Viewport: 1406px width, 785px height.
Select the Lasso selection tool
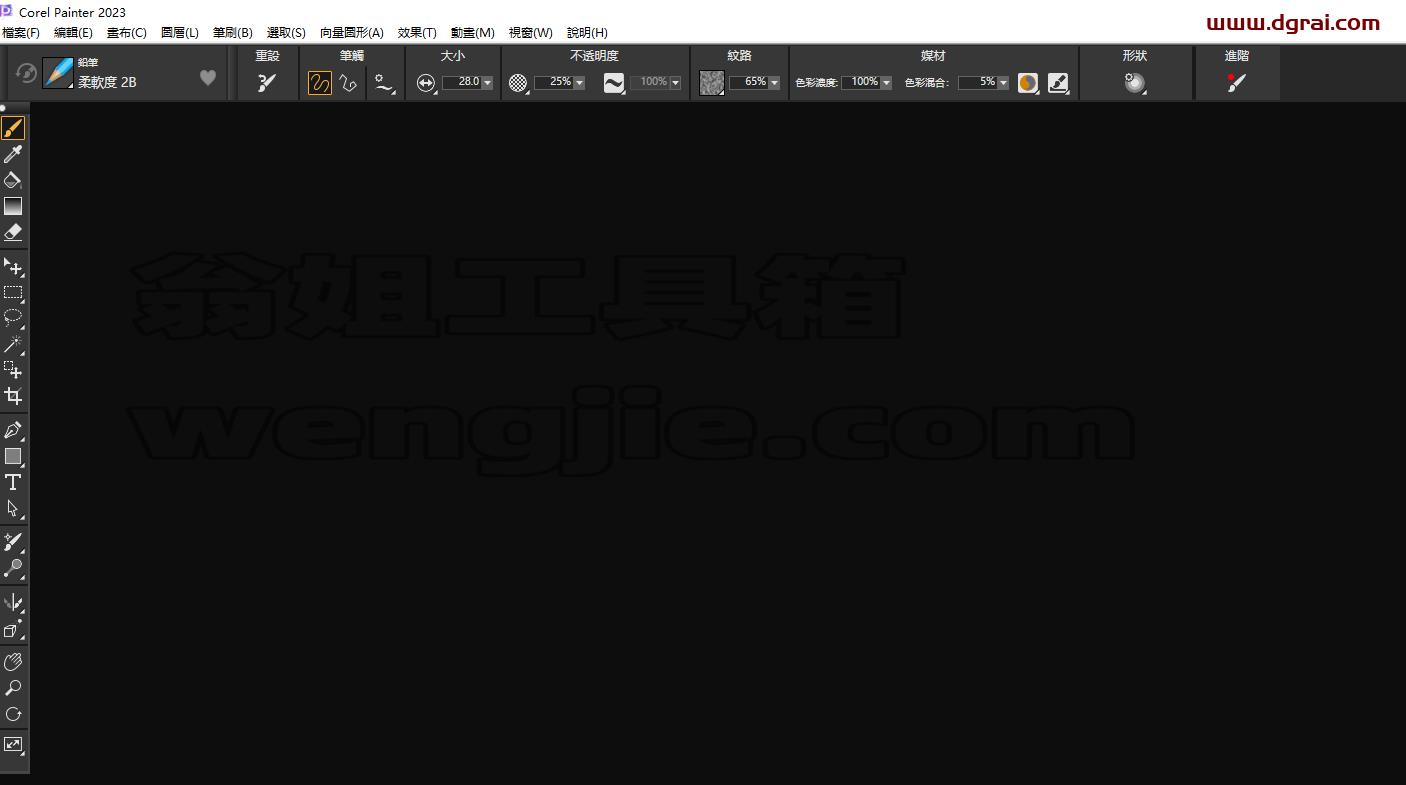point(13,318)
